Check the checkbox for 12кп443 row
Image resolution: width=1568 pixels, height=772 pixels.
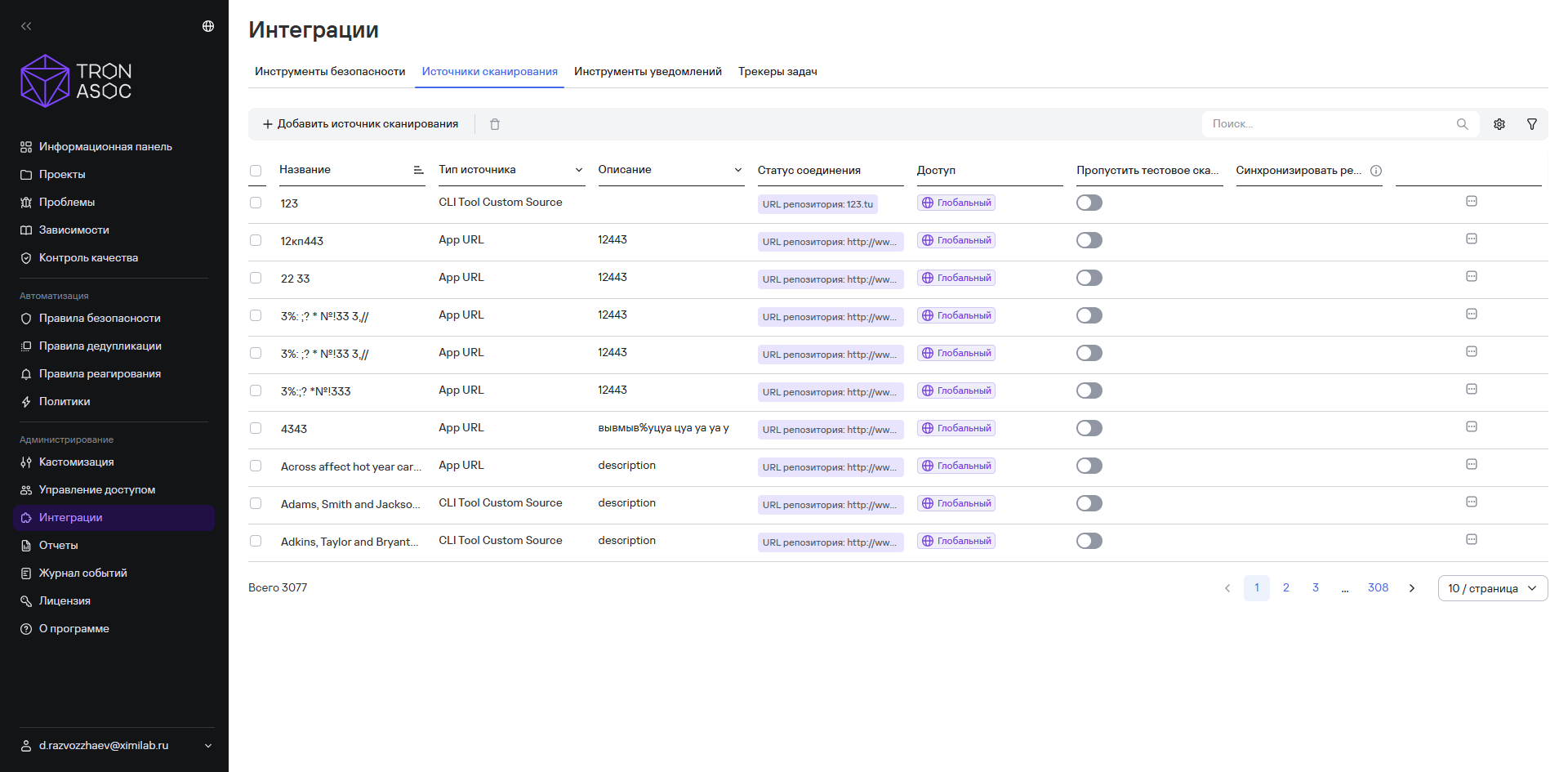256,240
